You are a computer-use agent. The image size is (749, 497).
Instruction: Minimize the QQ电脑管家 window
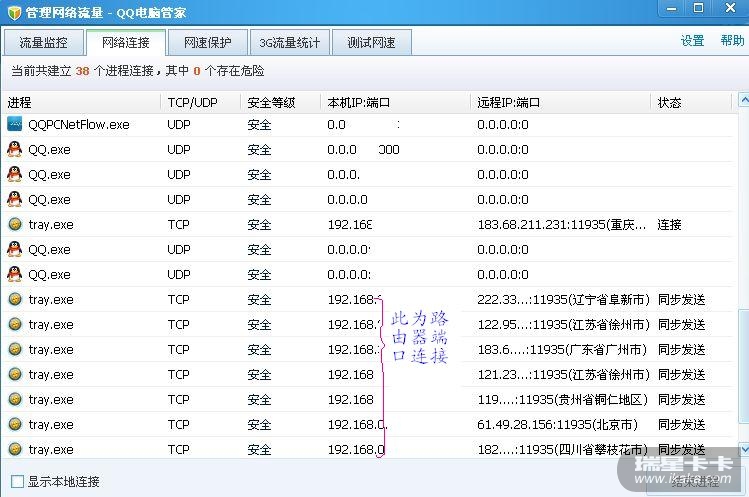tap(672, 9)
